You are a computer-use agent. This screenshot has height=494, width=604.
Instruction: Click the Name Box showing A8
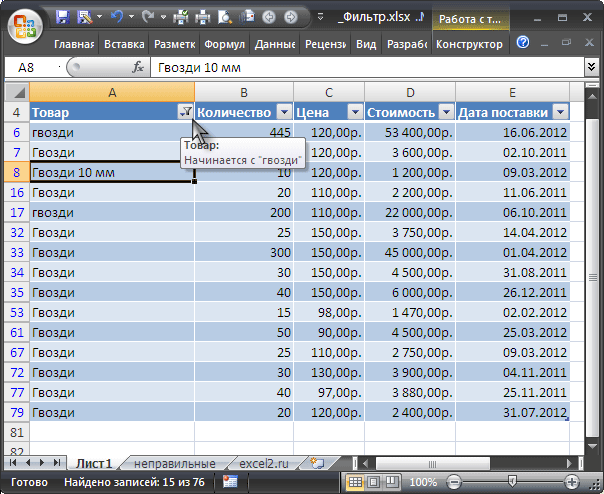point(33,67)
